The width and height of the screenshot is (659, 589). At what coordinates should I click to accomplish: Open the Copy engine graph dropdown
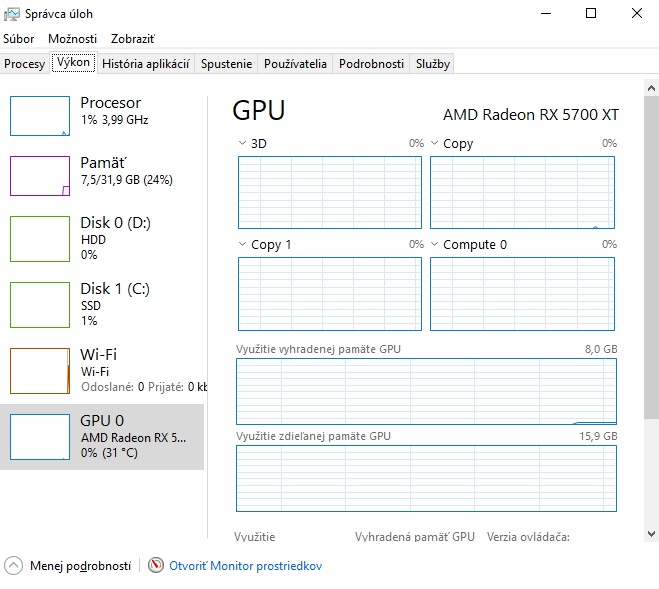(x=434, y=143)
